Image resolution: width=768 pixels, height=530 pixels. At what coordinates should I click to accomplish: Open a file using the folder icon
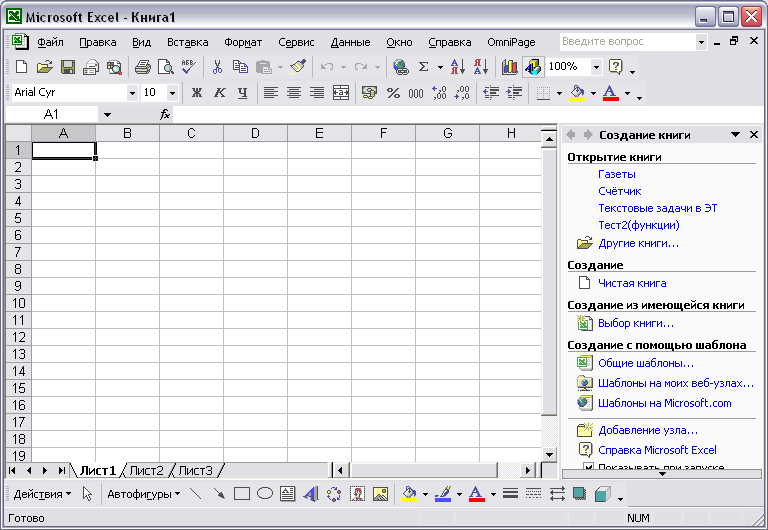pos(44,67)
